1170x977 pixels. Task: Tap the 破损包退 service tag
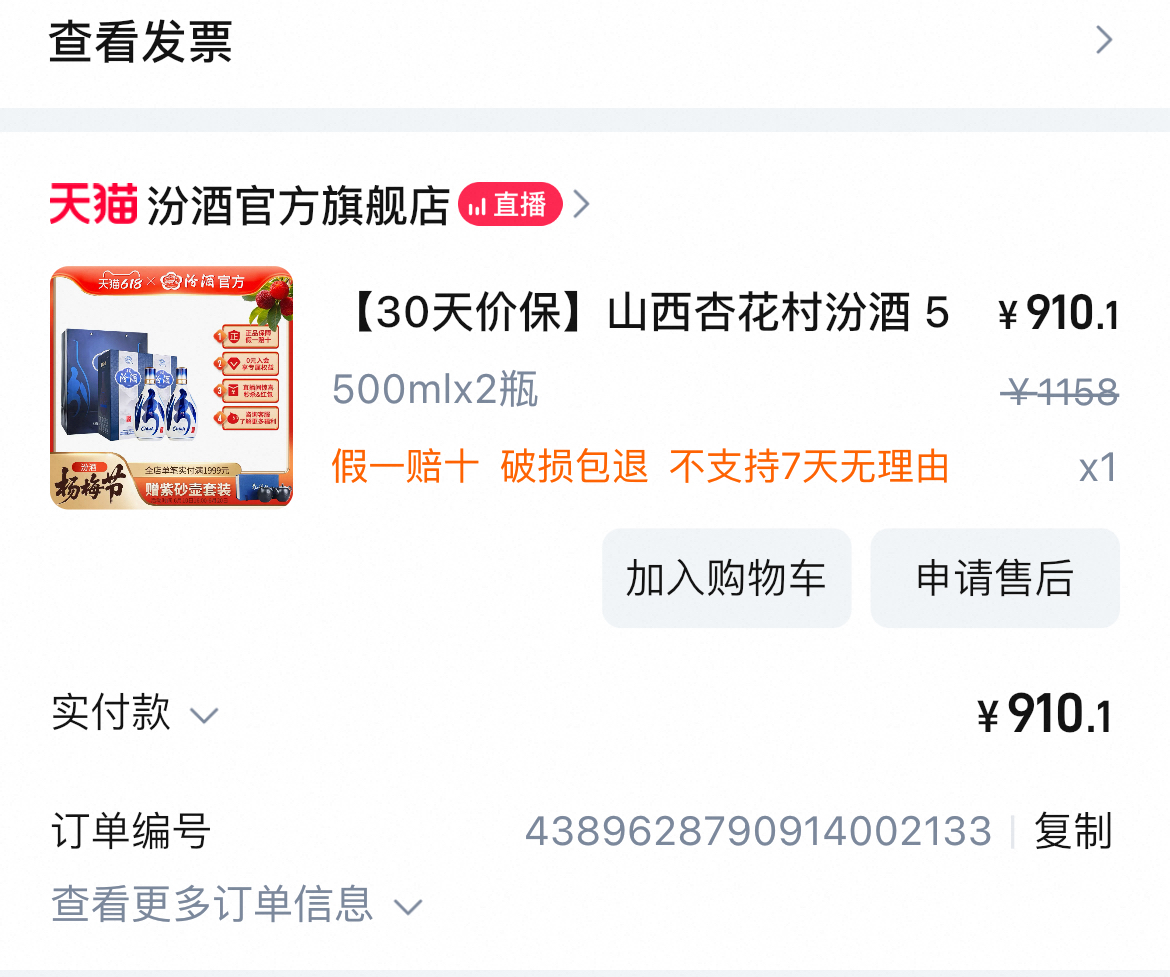575,467
